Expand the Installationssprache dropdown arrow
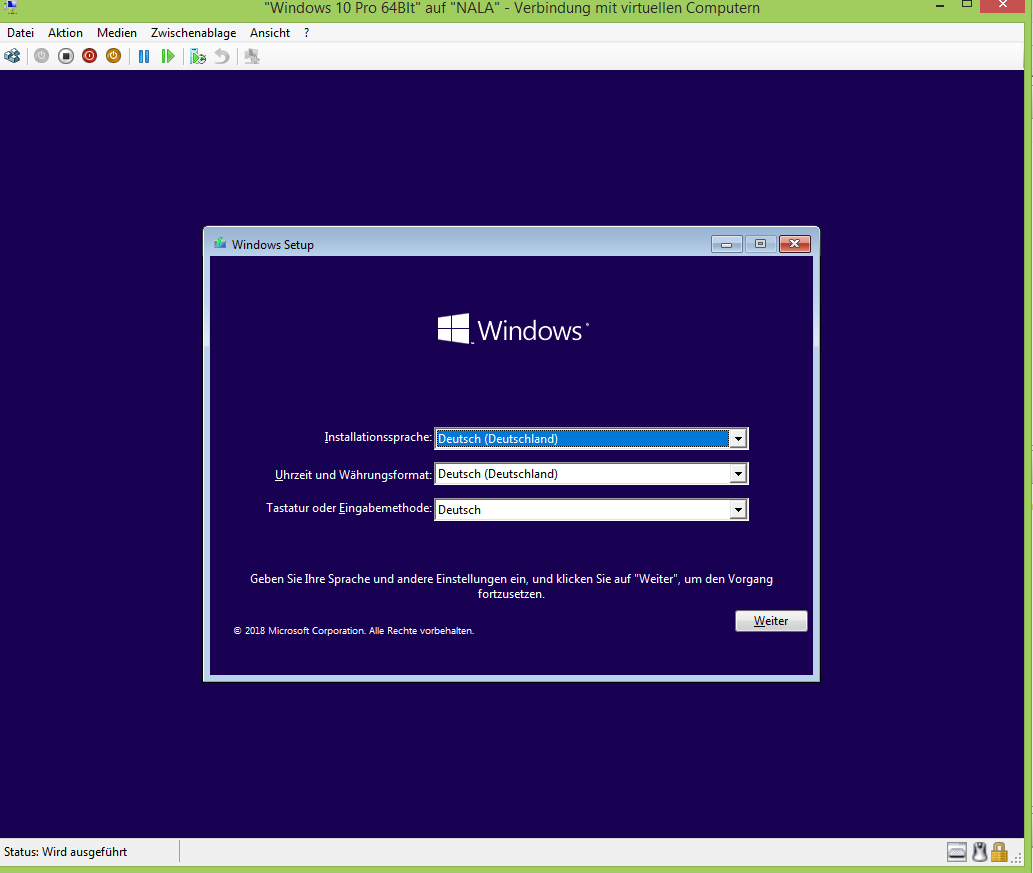 (738, 439)
